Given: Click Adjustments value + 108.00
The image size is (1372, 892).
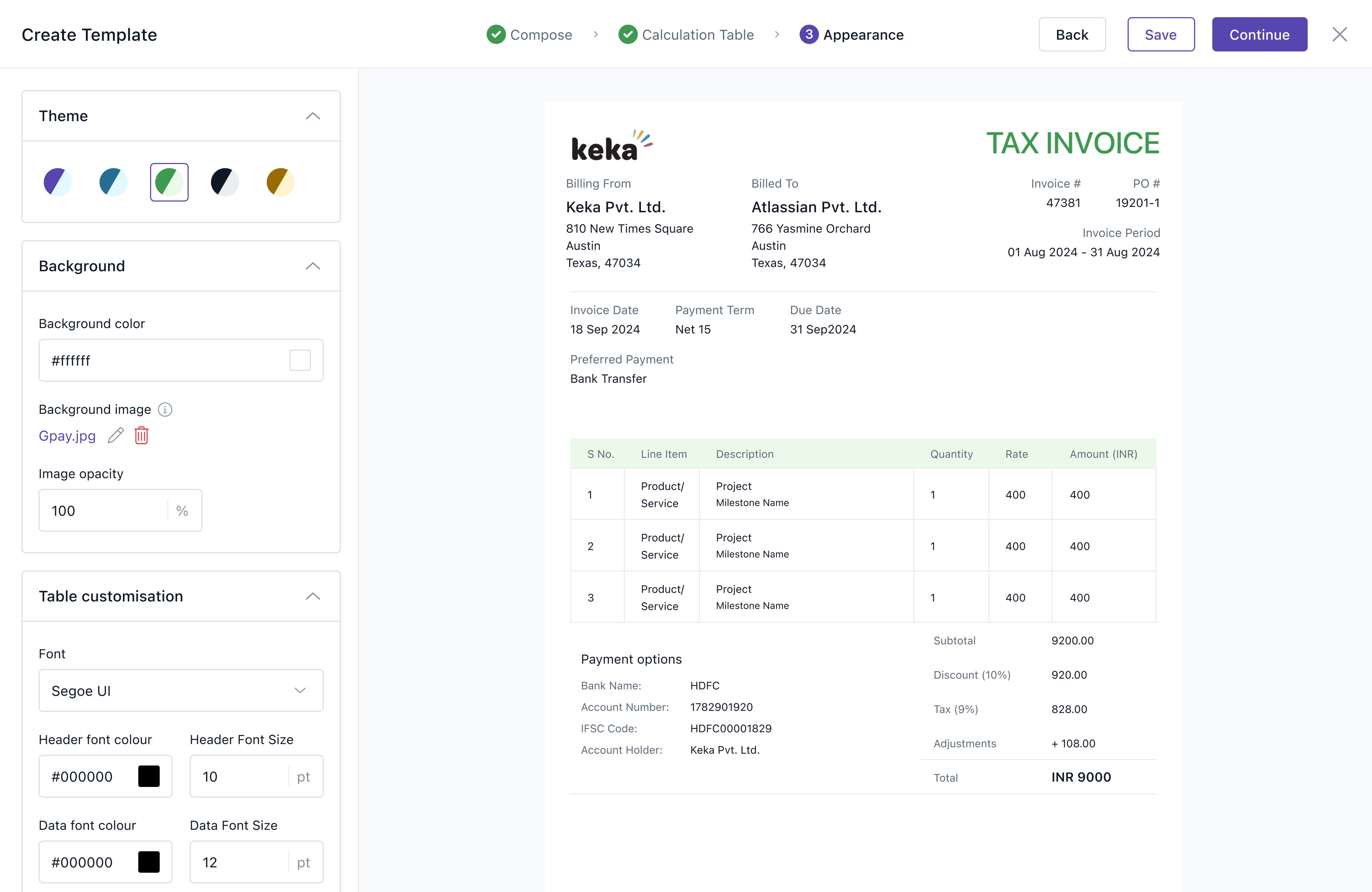Looking at the screenshot, I should click(1073, 743).
